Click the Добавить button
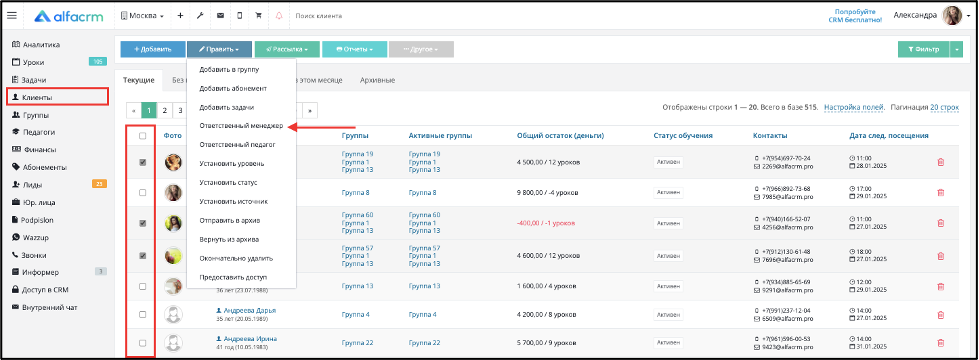Image resolution: width=979 pixels, height=360 pixels. pos(153,49)
